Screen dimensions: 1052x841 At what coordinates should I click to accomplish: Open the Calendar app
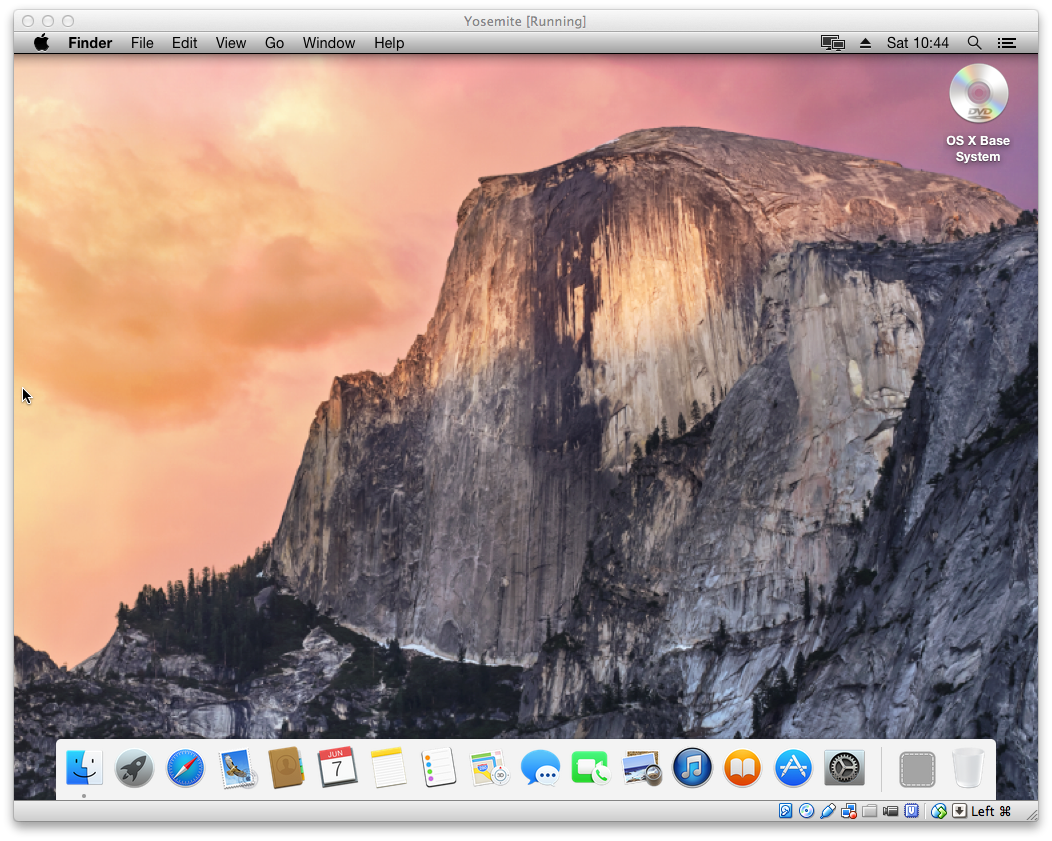[x=336, y=768]
